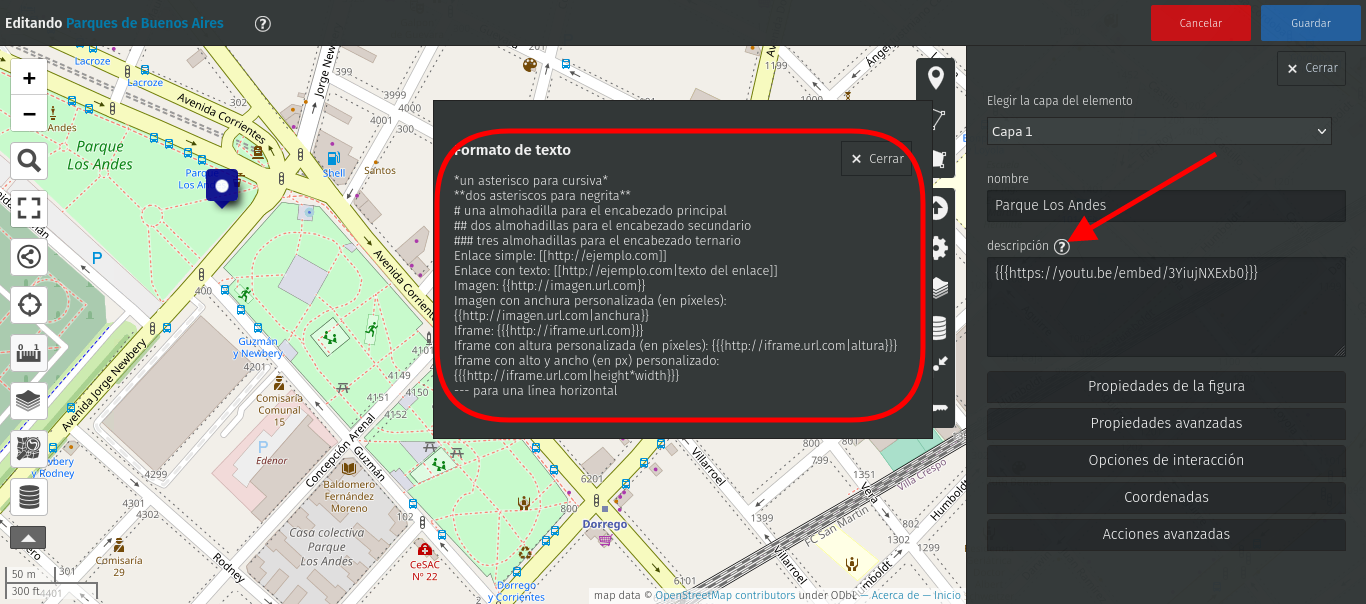
Task: Toggle fullscreen map view
Action: point(29,208)
